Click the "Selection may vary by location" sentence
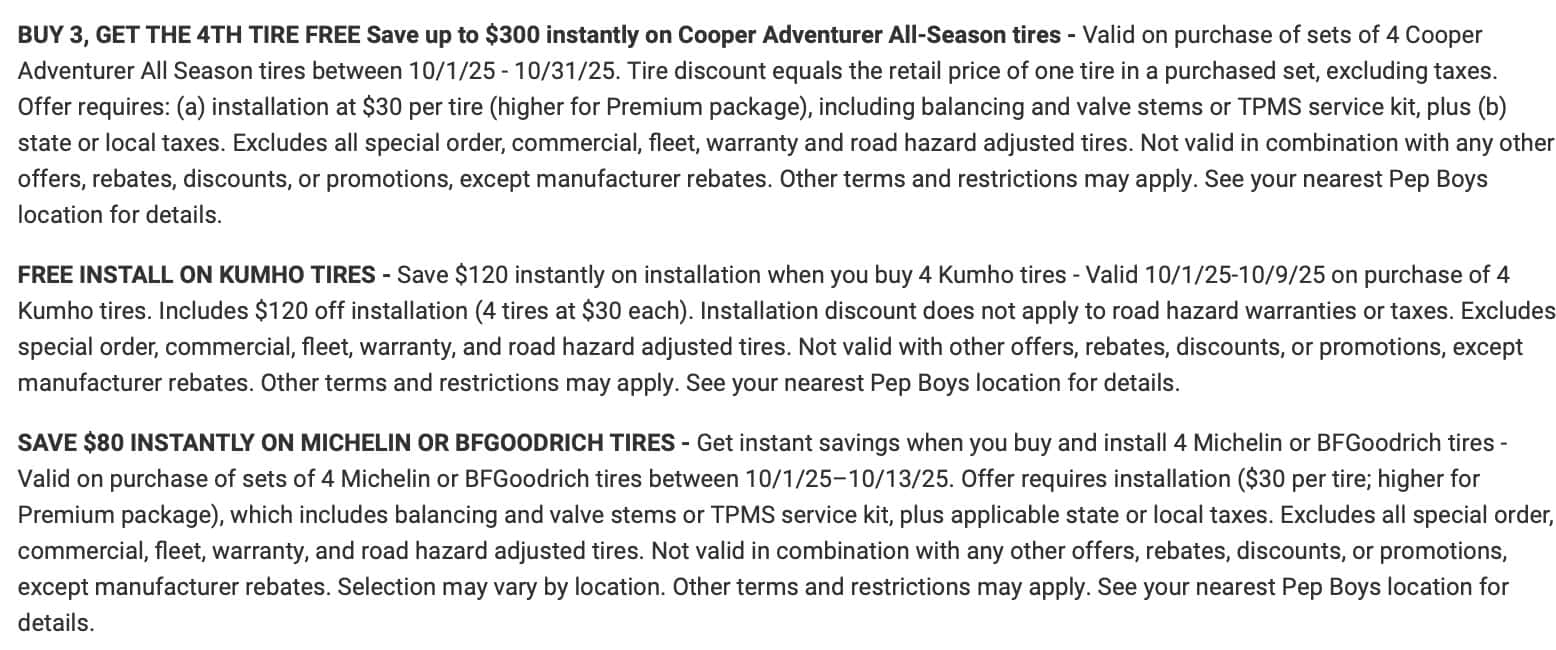Screen dimensions: 1556x650 point(500,586)
